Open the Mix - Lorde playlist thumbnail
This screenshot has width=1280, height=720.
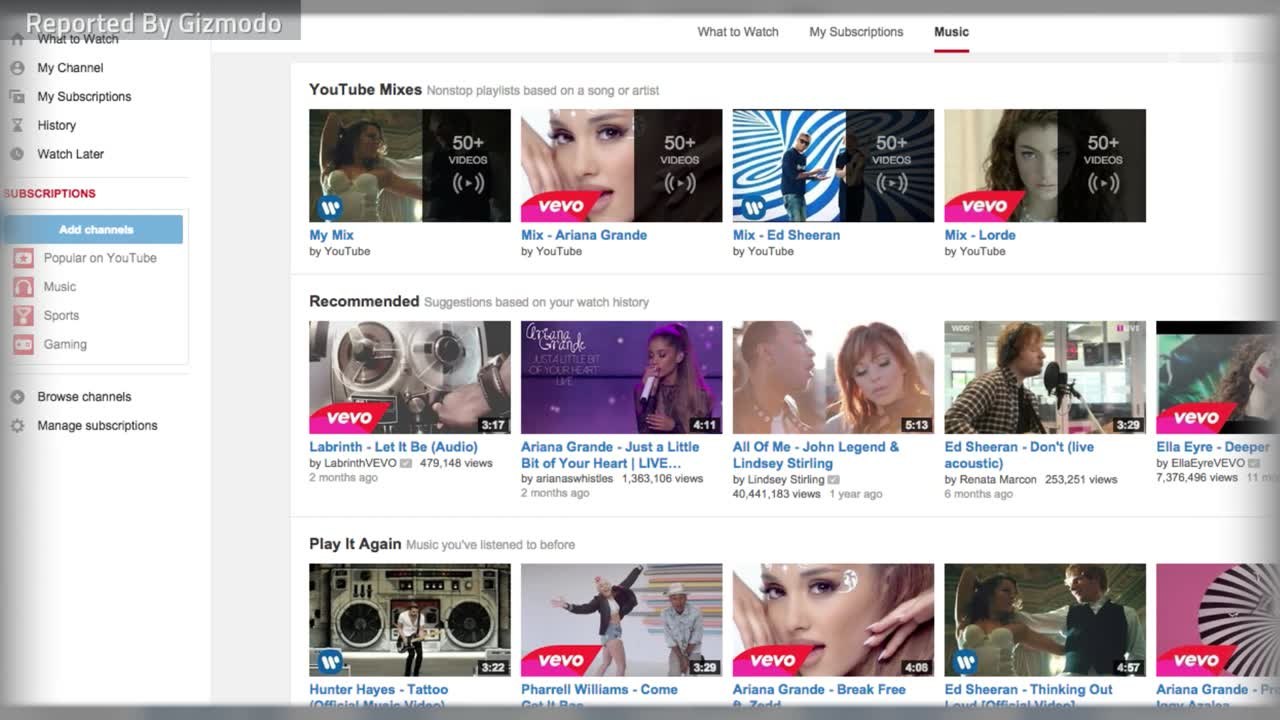[1045, 166]
